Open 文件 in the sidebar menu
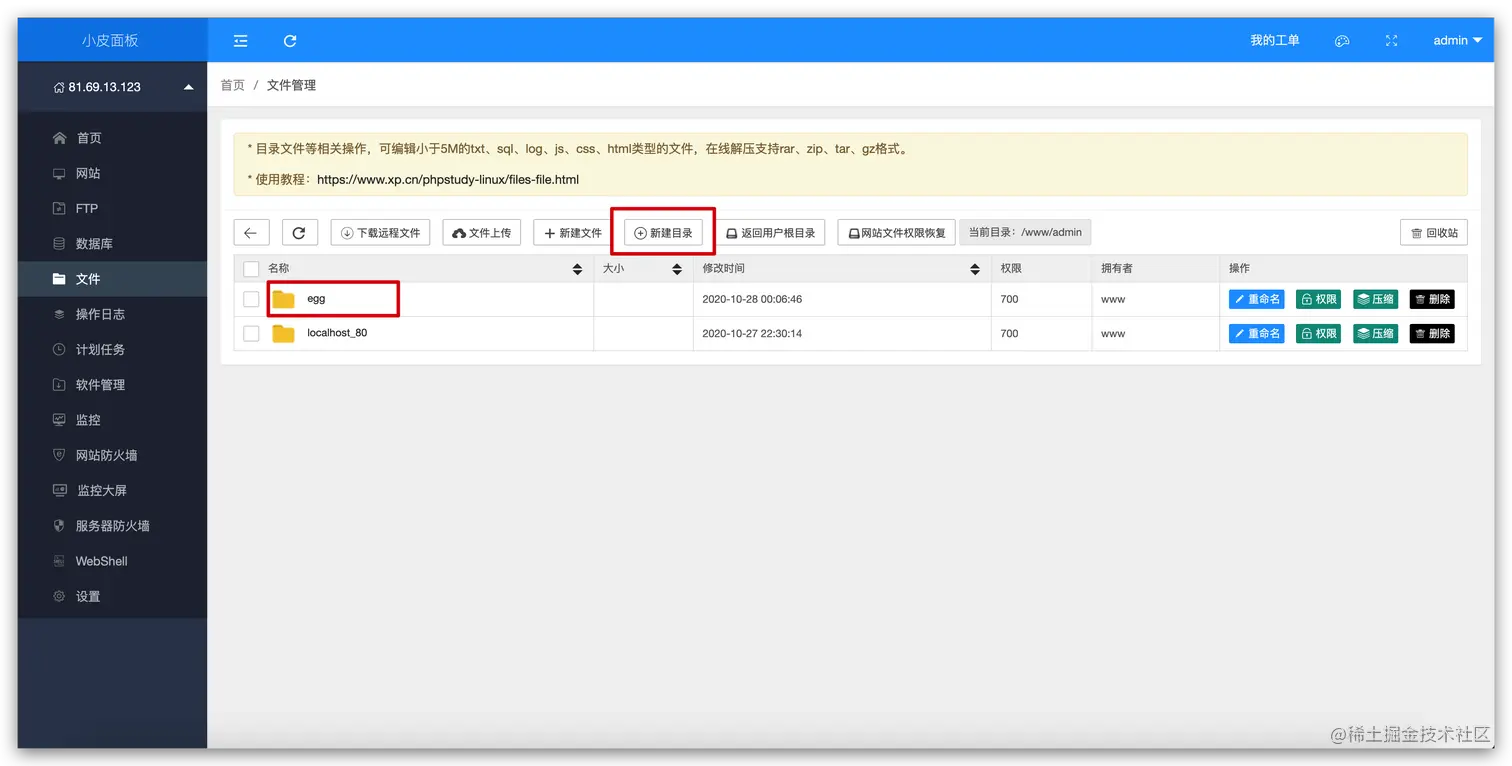 click(x=112, y=279)
